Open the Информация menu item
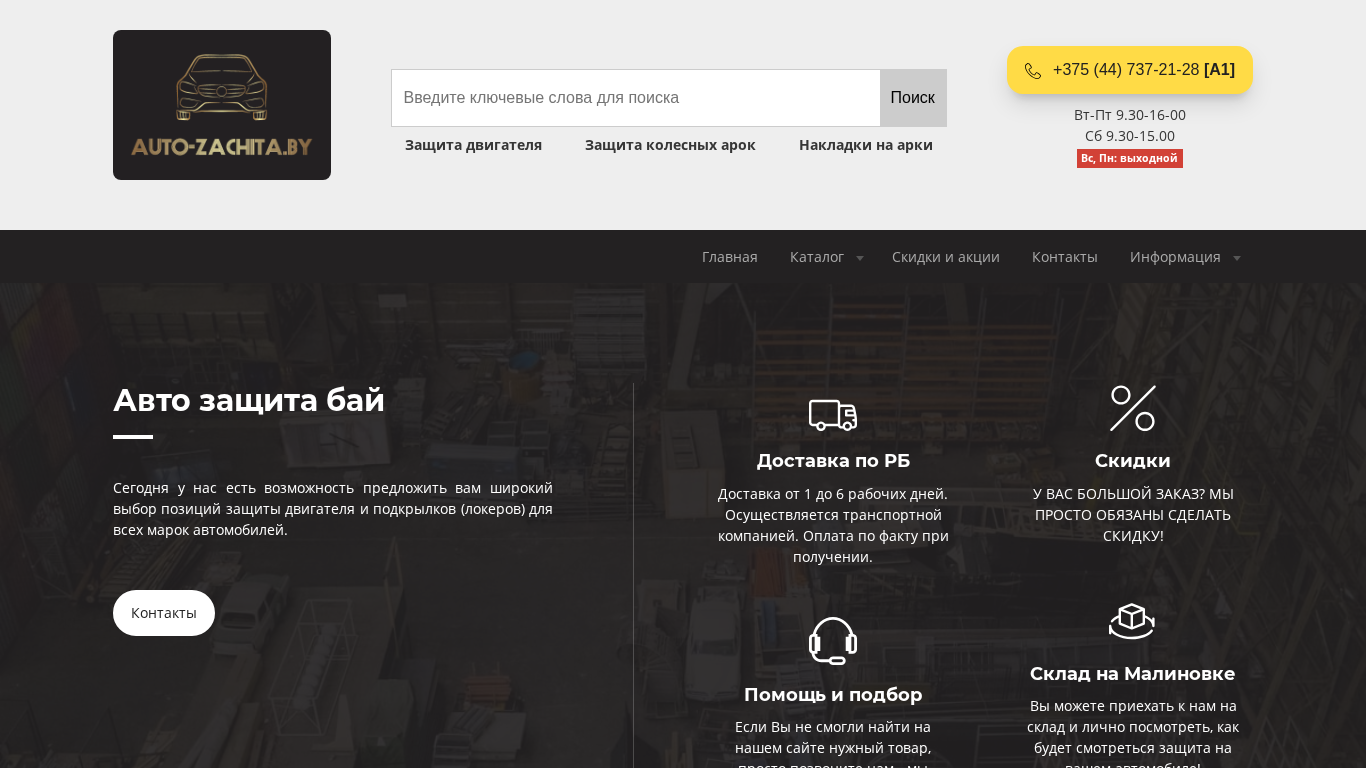Image resolution: width=1366 pixels, height=768 pixels. click(x=1175, y=257)
